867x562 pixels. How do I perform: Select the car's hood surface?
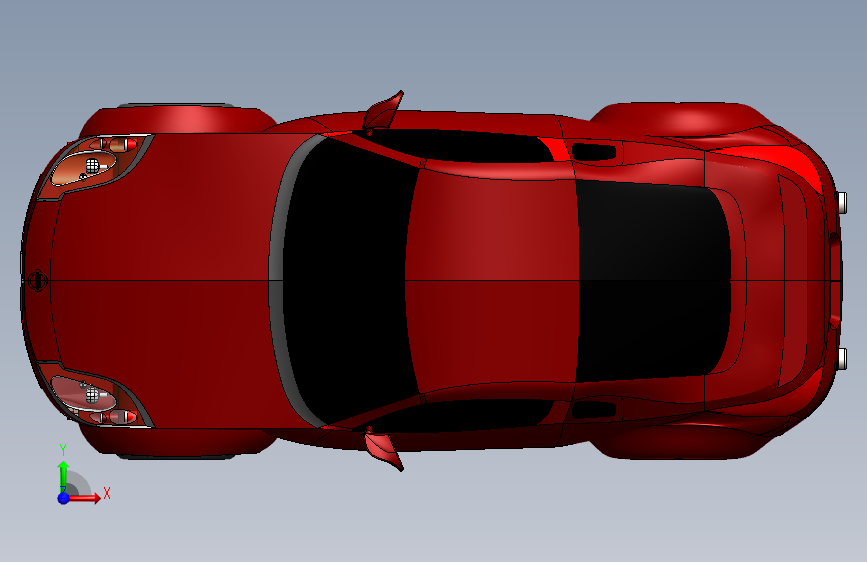point(166,279)
